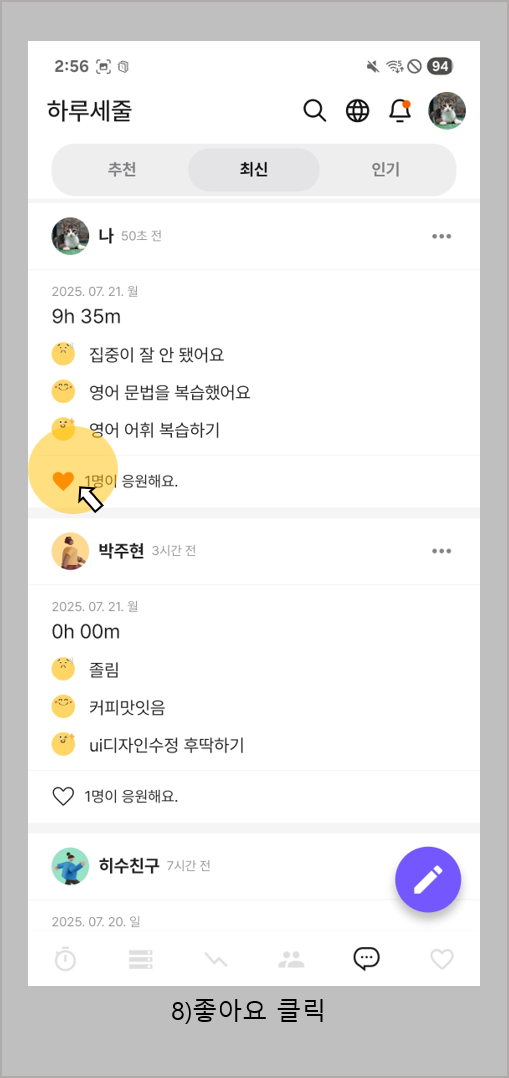The height and width of the screenshot is (1078, 509).
Task: Open the friends tab in bottom bar
Action: click(x=291, y=959)
